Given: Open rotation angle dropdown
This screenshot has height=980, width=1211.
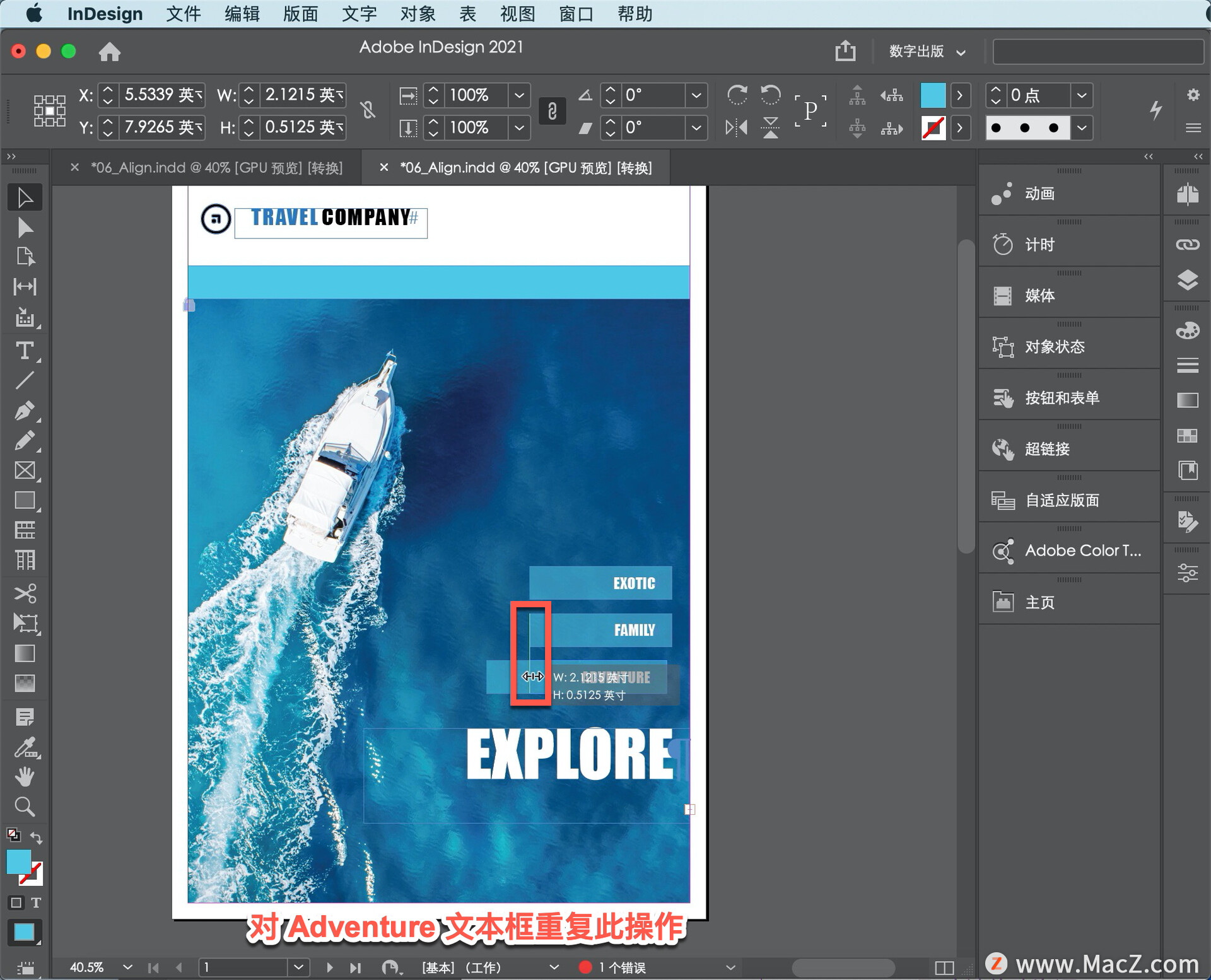Looking at the screenshot, I should (x=696, y=95).
